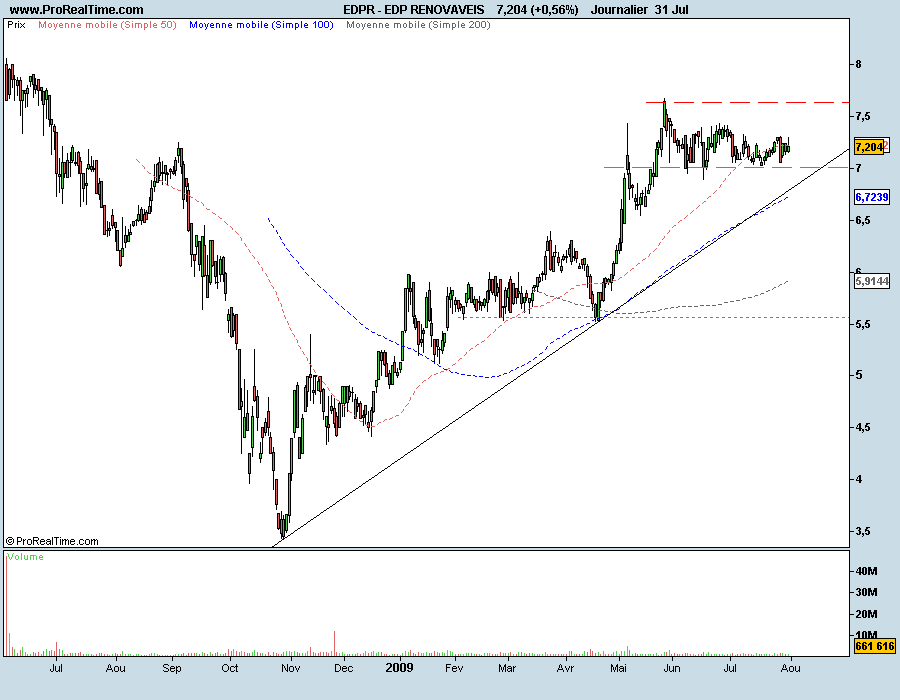Click the Aou label at the time axis end
The image size is (900, 700).
pos(791,668)
